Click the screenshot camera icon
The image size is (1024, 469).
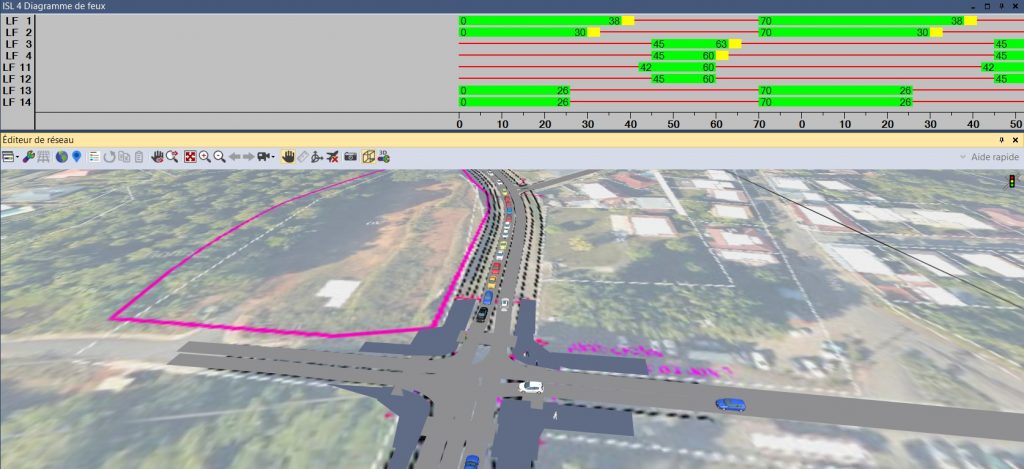tap(350, 157)
